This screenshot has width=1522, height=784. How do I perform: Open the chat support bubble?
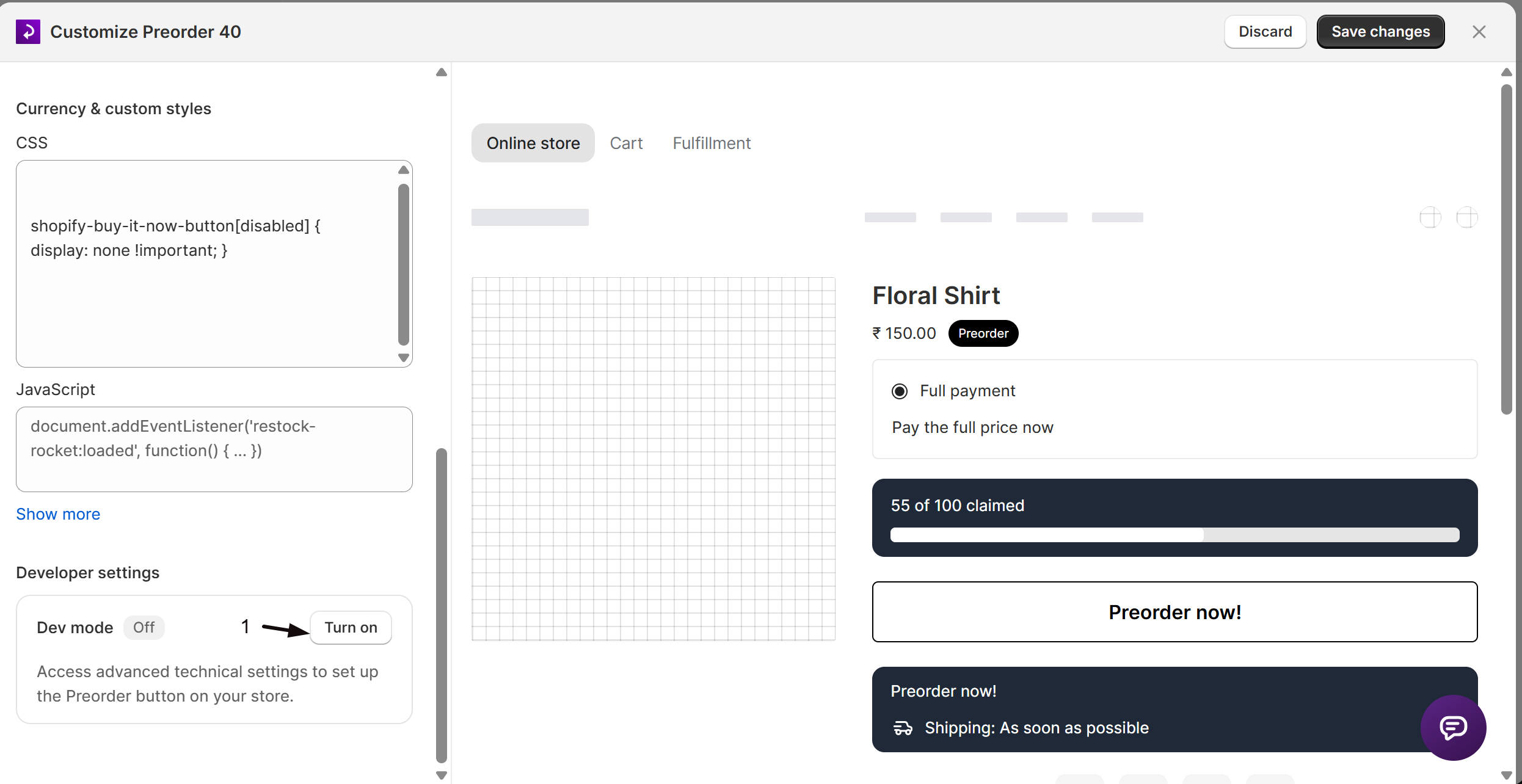point(1453,727)
